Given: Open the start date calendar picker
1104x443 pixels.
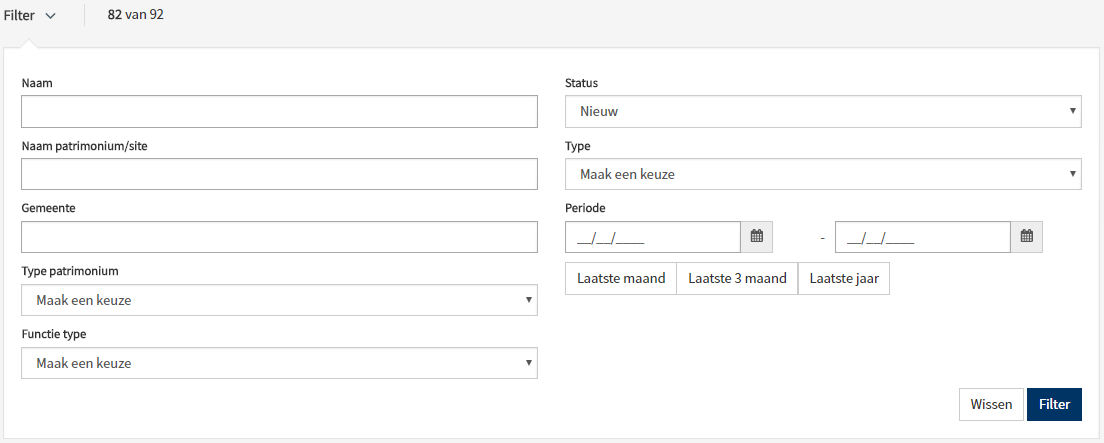Looking at the screenshot, I should click(757, 237).
